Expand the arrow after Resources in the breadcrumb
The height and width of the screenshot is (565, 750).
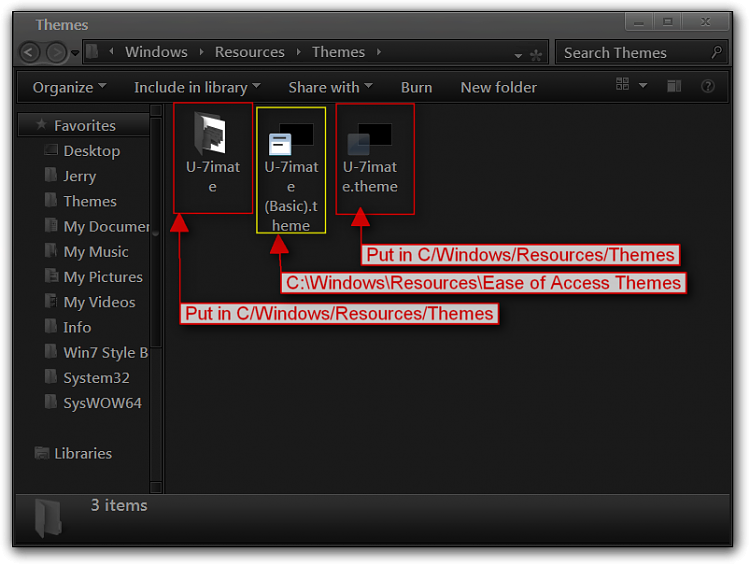[298, 52]
